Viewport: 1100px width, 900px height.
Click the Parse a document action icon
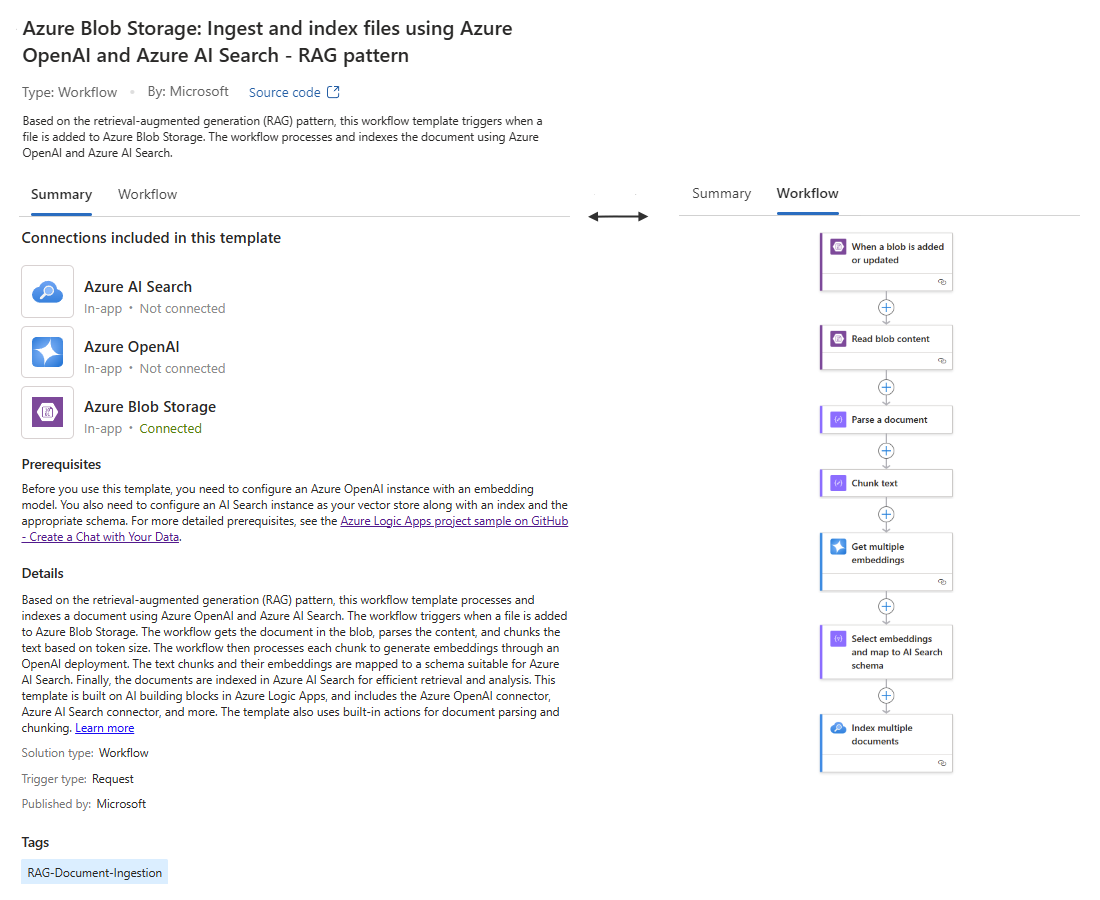point(838,419)
